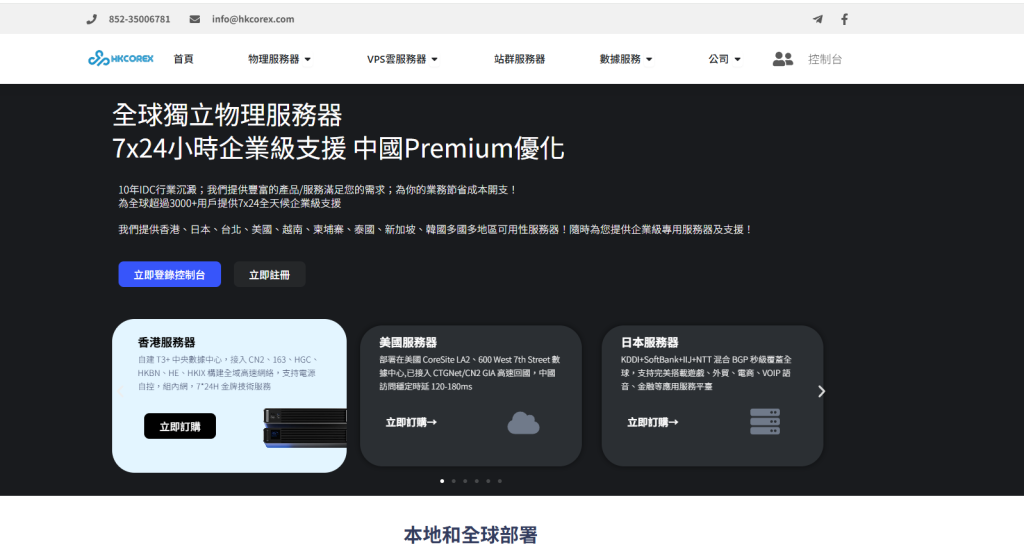Select the fifth carousel pagination dot
Screen dimensions: 1024x549
488,481
